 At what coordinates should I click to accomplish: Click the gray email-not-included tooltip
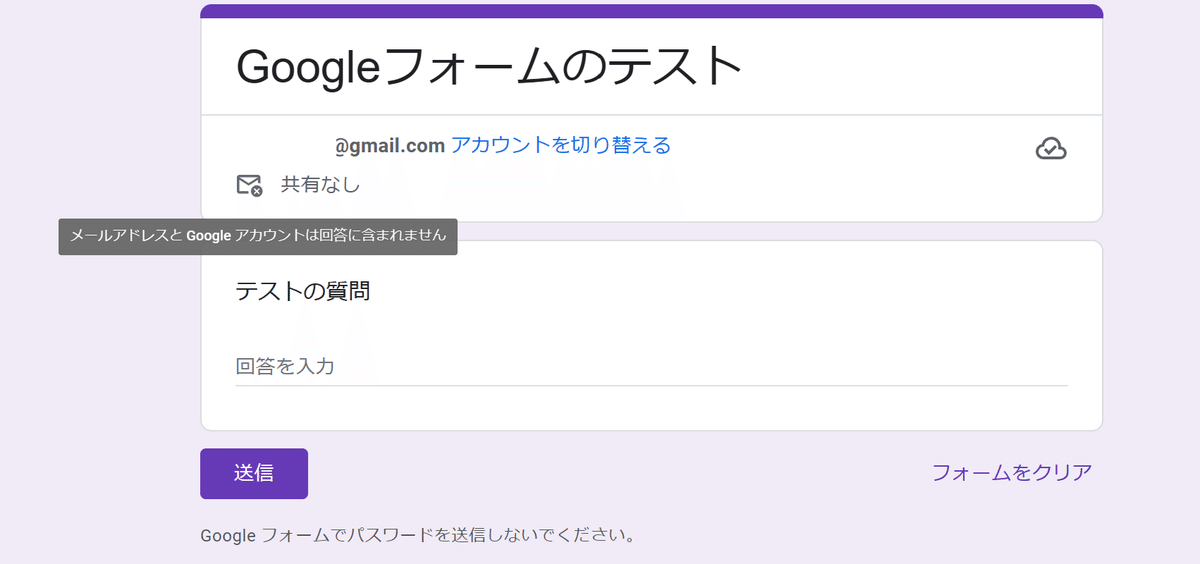coord(258,237)
